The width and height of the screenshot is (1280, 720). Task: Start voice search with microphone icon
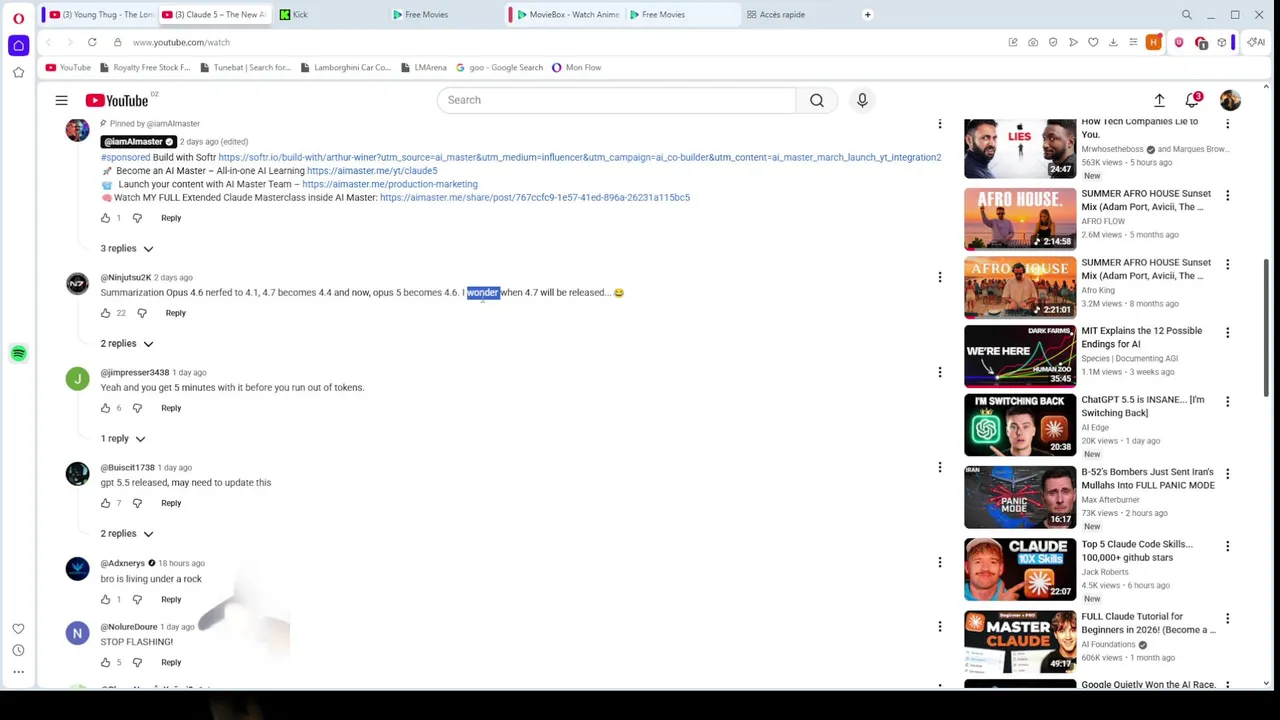click(862, 100)
